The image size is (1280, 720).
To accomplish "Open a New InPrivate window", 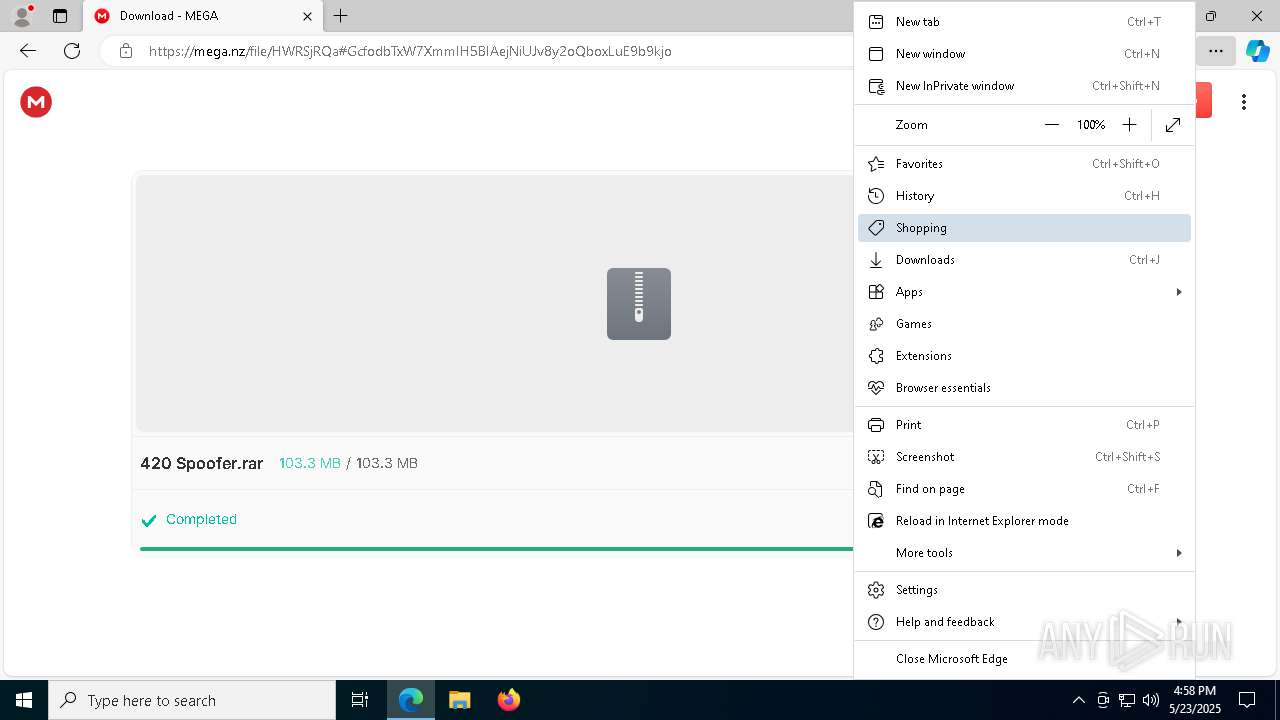I will pos(1024,86).
